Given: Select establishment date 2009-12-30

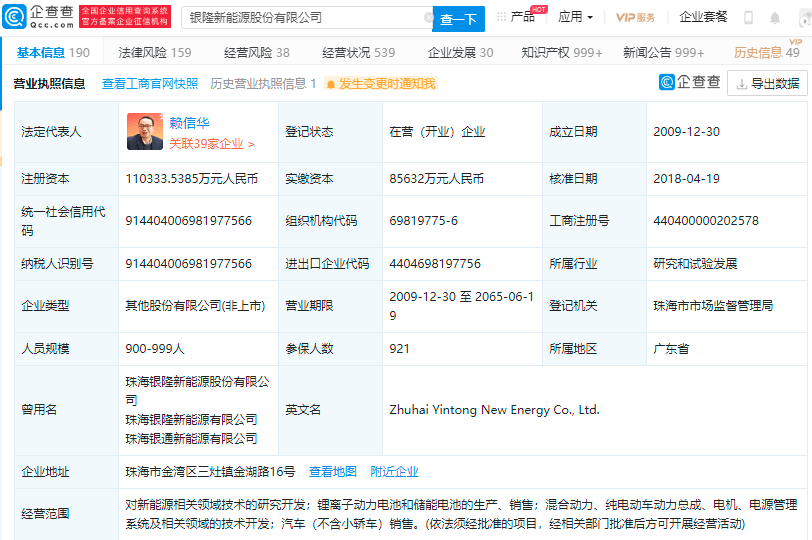Looking at the screenshot, I should point(686,132).
